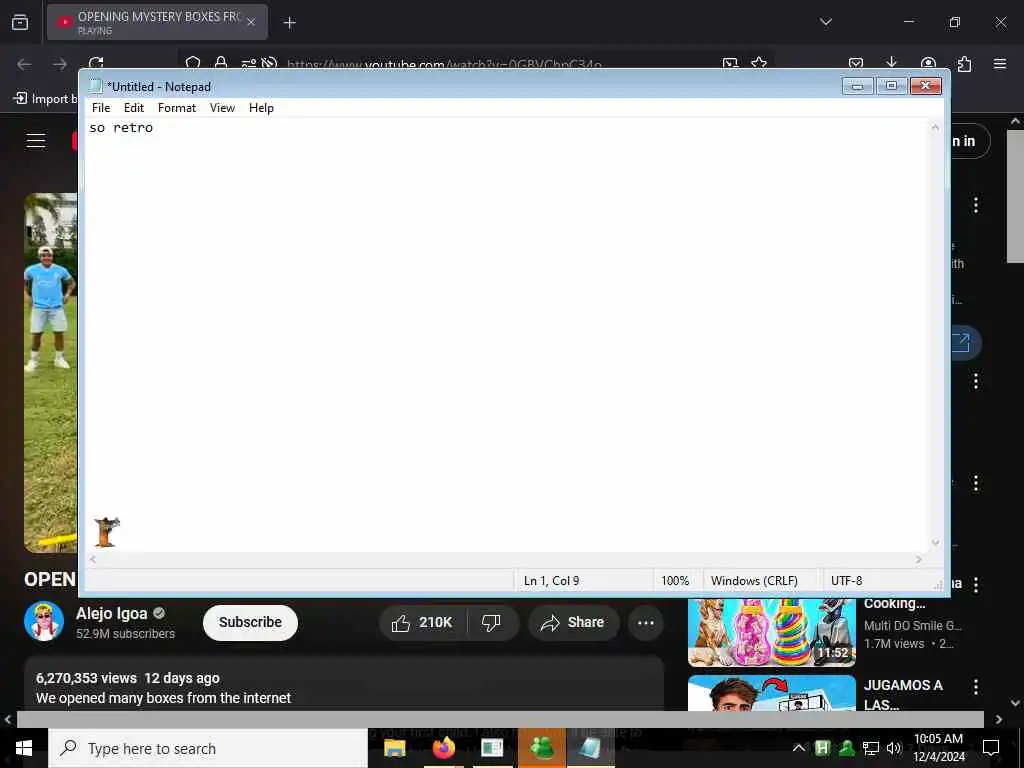The height and width of the screenshot is (768, 1024).
Task: Click the 6,270,353 views description text
Action: coord(86,678)
